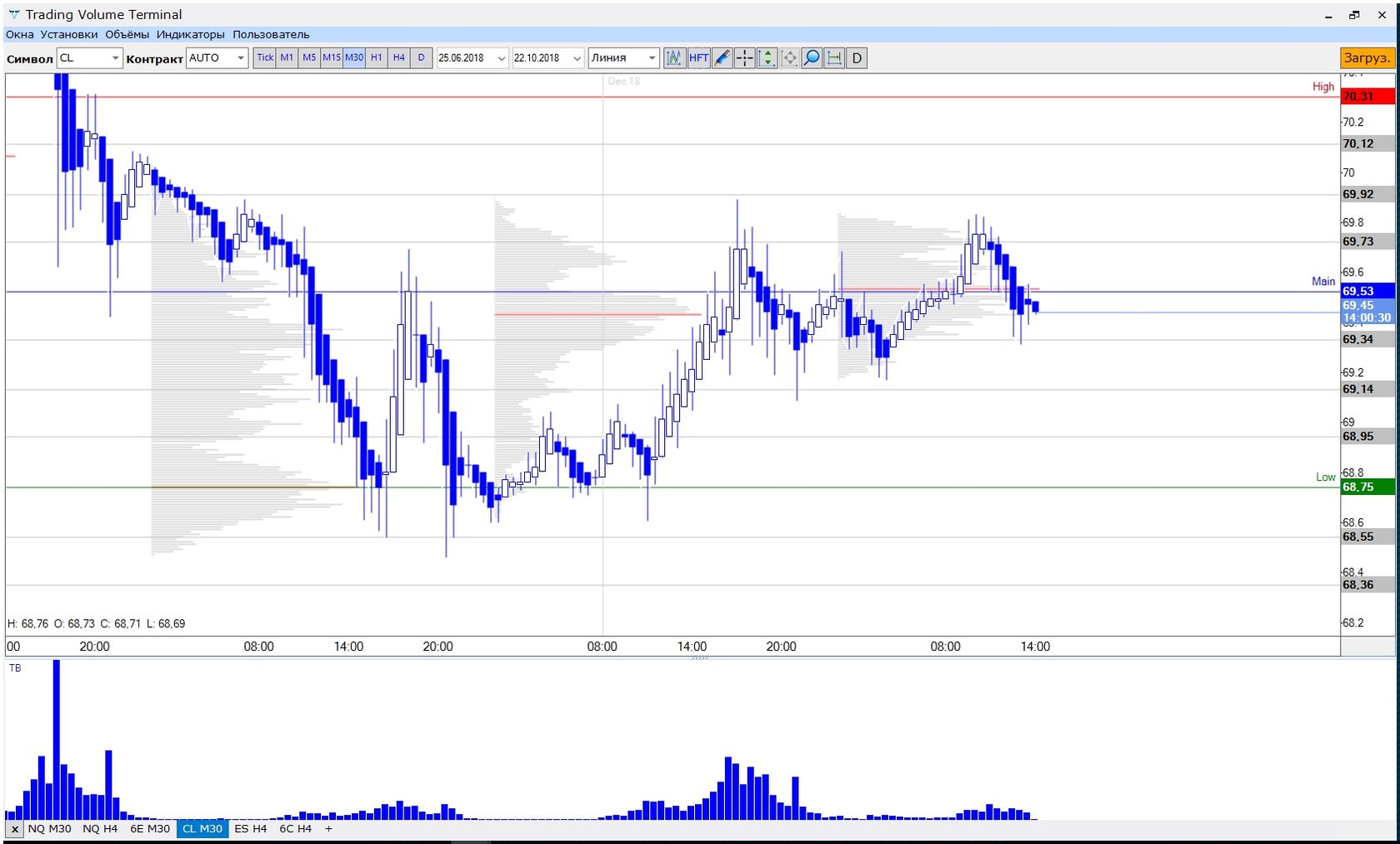Click the OHLC readout starting H: 68,76

coord(97,623)
